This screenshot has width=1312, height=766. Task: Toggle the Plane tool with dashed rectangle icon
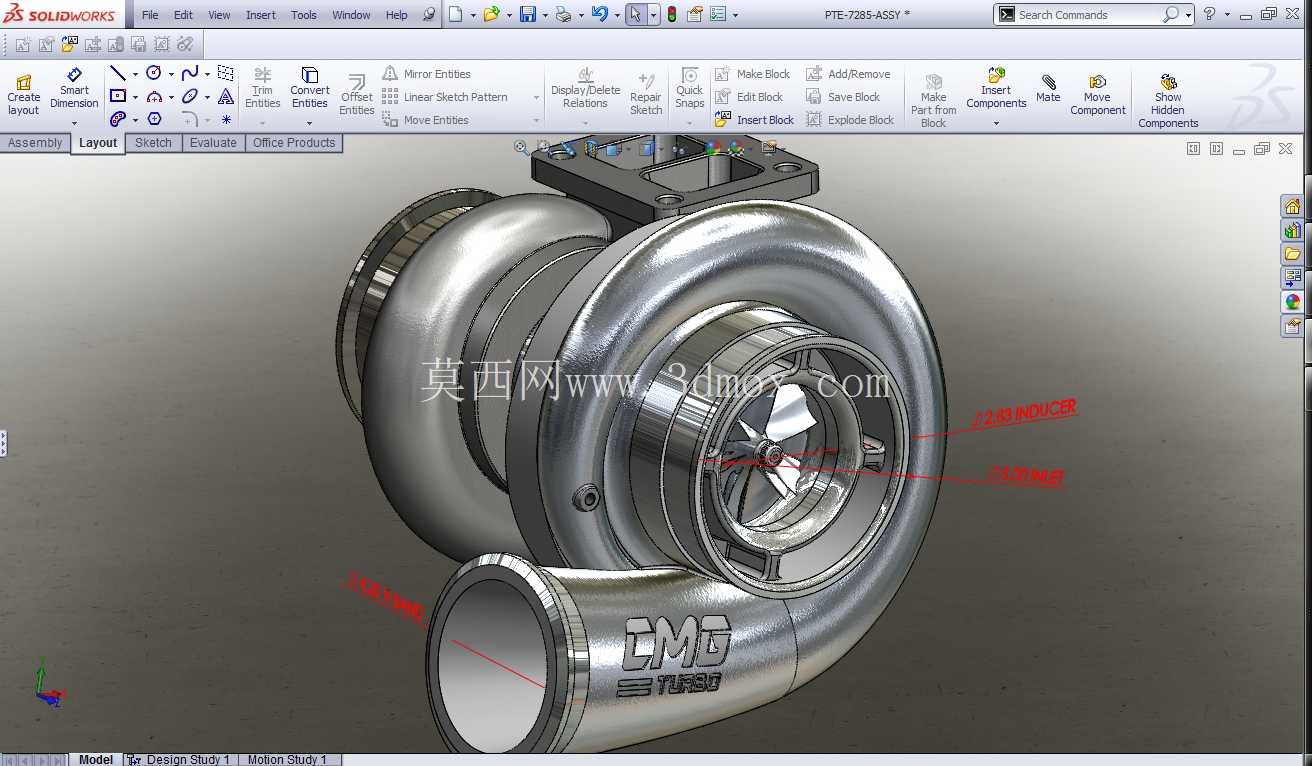coord(226,73)
